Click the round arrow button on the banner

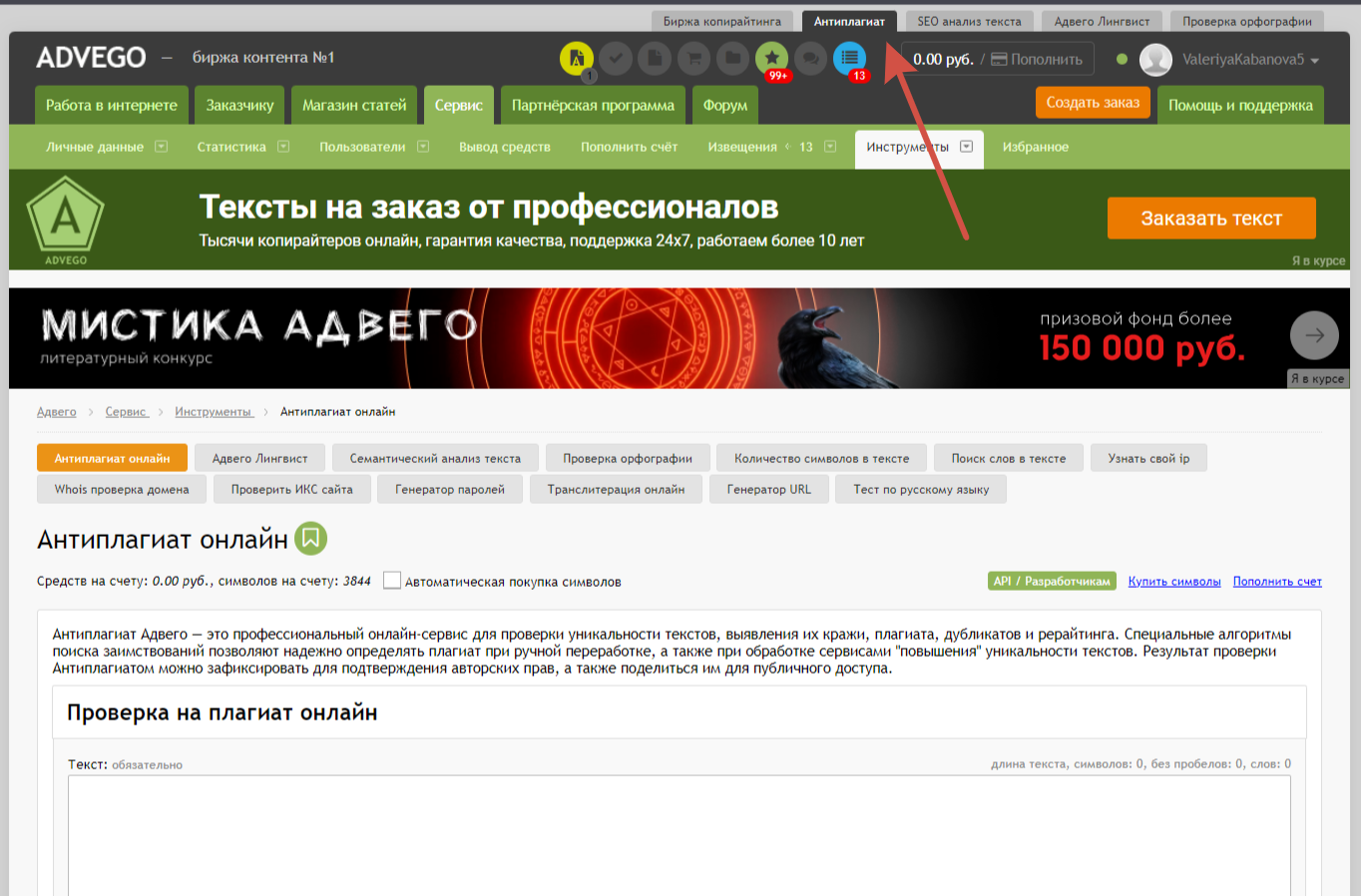click(1314, 335)
